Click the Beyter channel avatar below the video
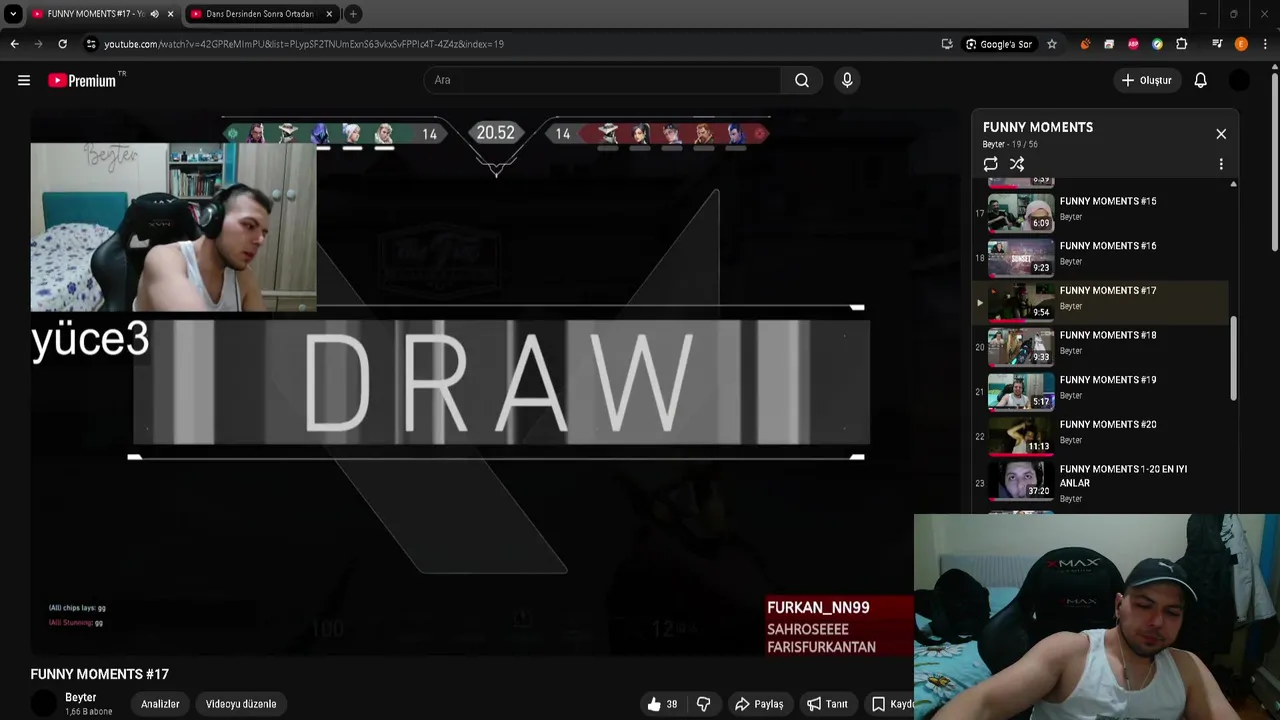The height and width of the screenshot is (720, 1280). pos(44,704)
